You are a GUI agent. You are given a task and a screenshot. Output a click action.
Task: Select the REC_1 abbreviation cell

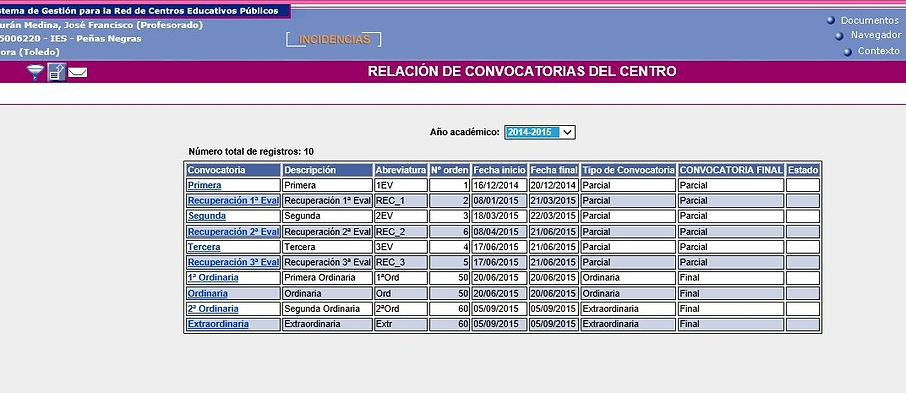[x=401, y=201]
